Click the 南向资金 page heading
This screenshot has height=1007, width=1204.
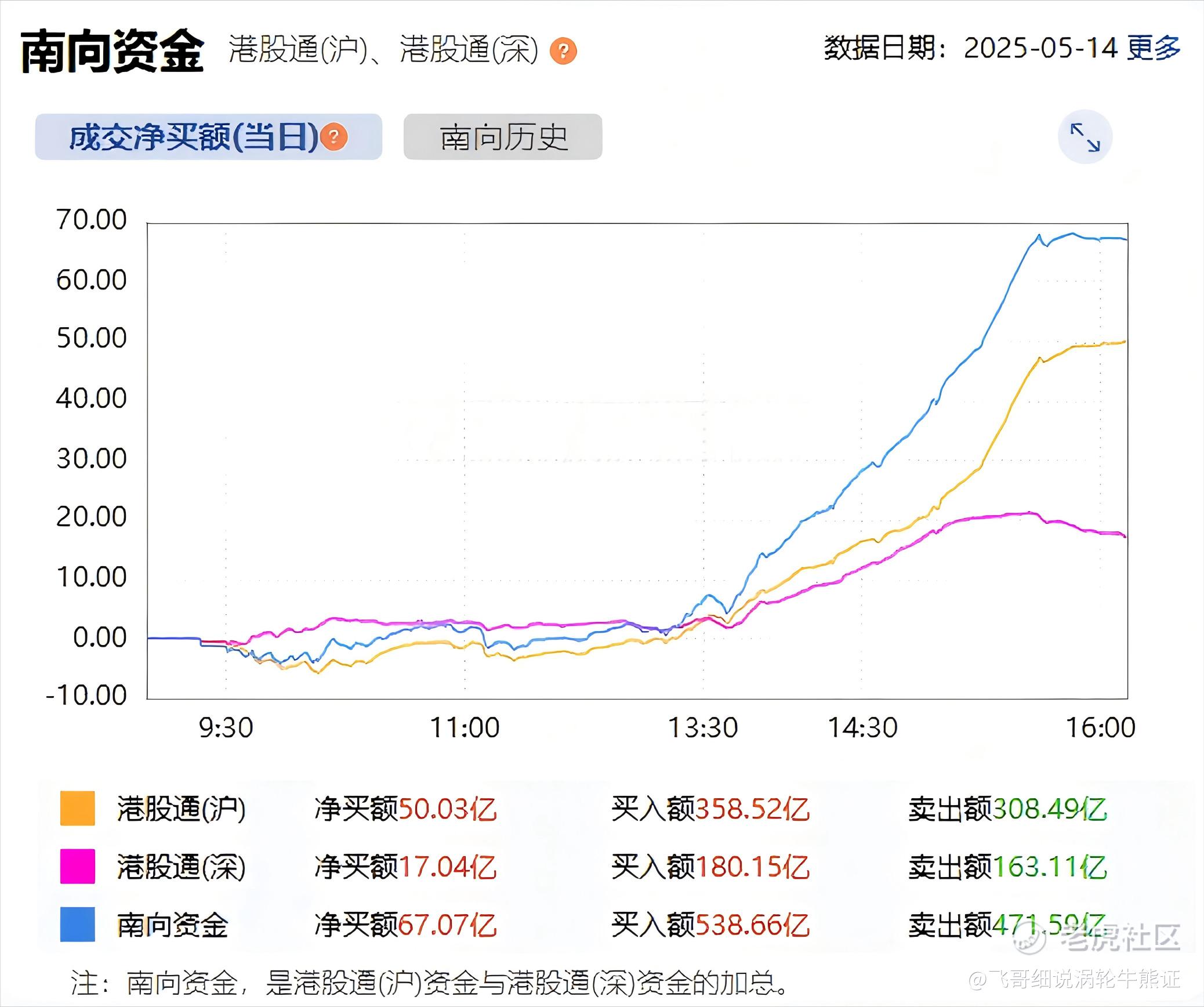[112, 51]
